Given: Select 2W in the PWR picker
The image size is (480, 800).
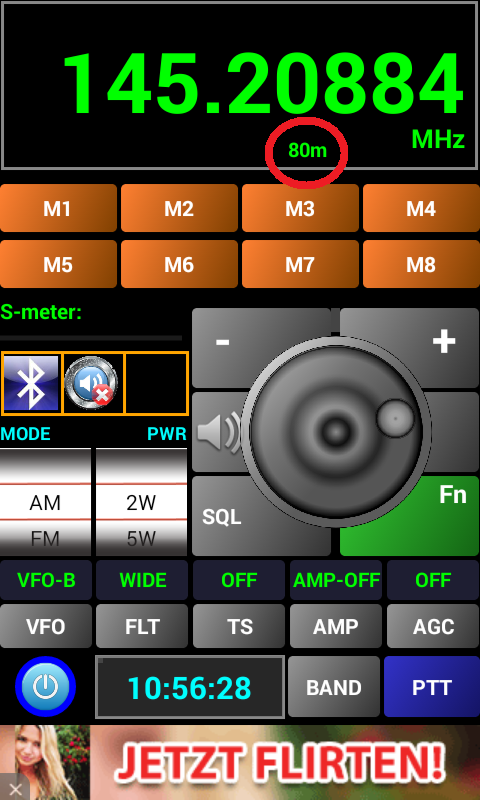Looking at the screenshot, I should coord(141,503).
